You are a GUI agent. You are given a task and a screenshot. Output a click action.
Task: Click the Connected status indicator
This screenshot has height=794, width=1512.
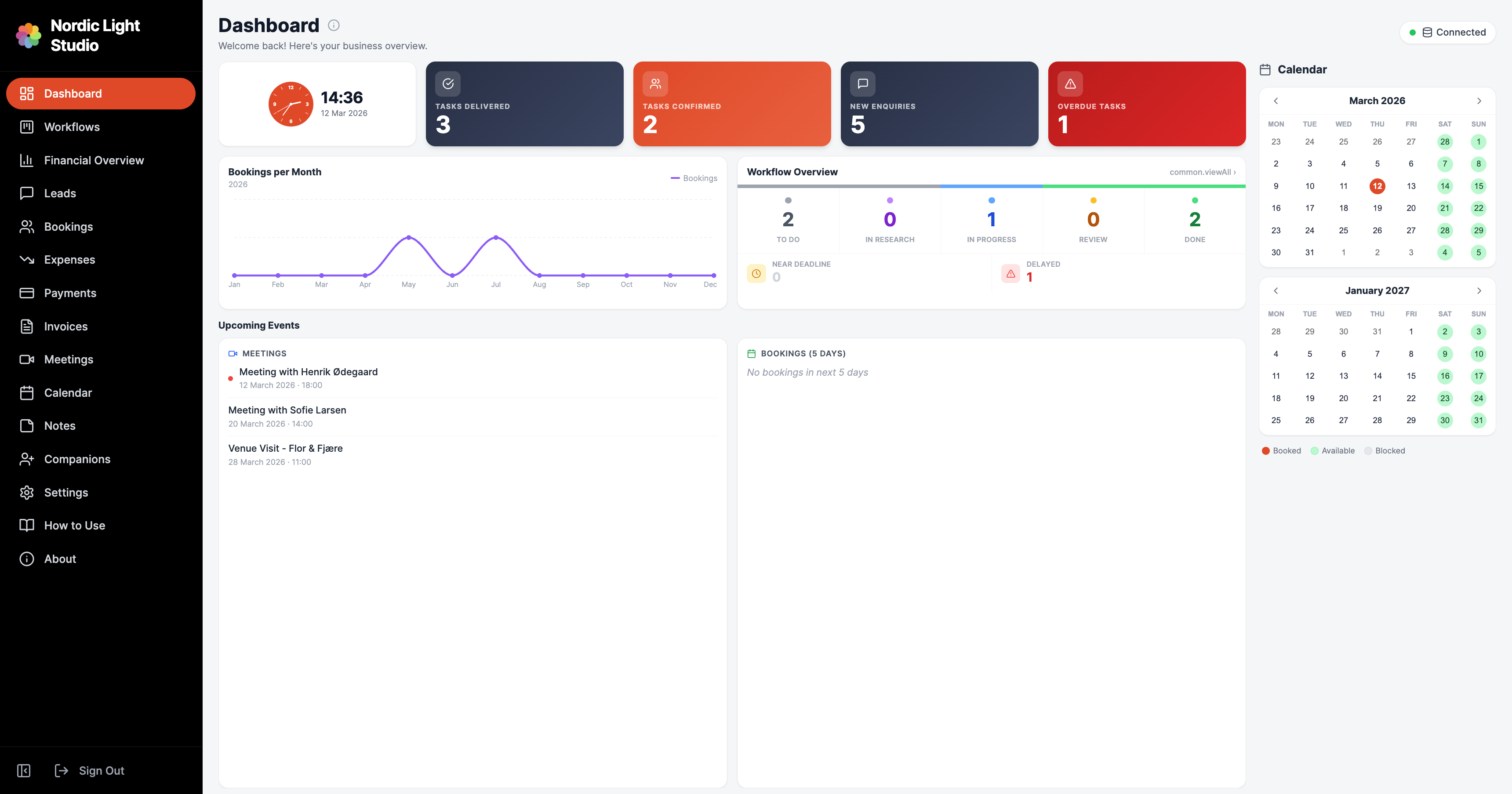pyautogui.click(x=1447, y=32)
